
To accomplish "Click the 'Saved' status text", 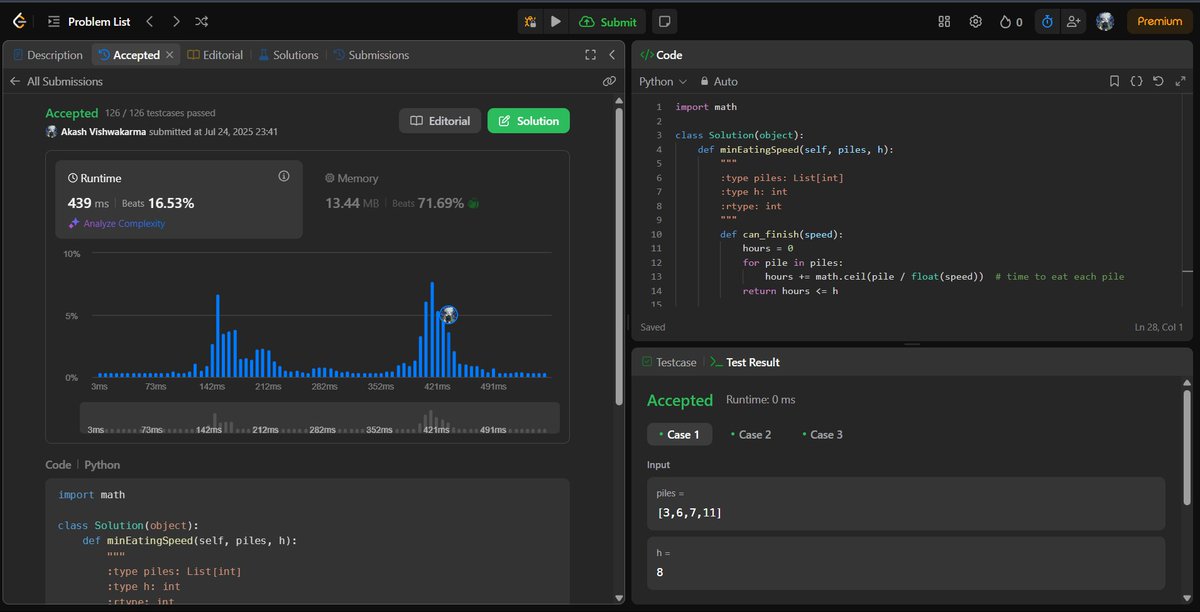I will coord(652,327).
